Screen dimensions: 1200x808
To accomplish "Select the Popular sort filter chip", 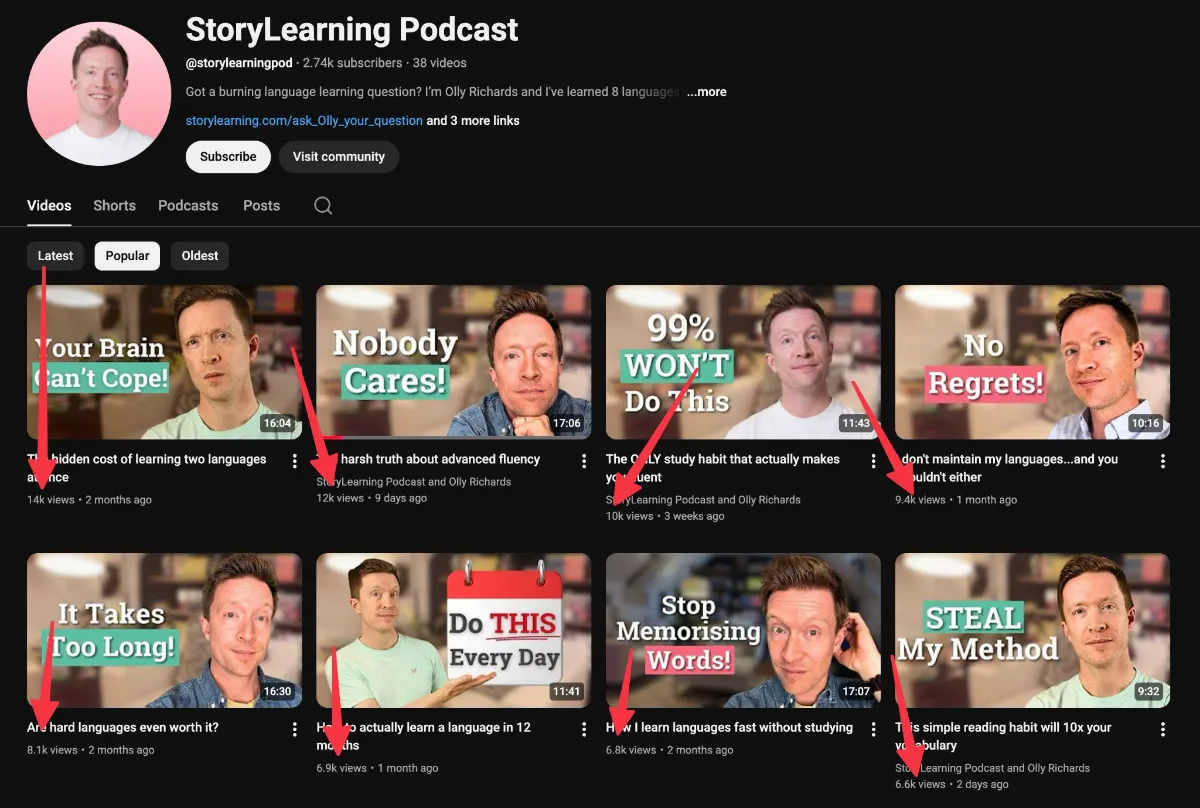I will coord(127,256).
